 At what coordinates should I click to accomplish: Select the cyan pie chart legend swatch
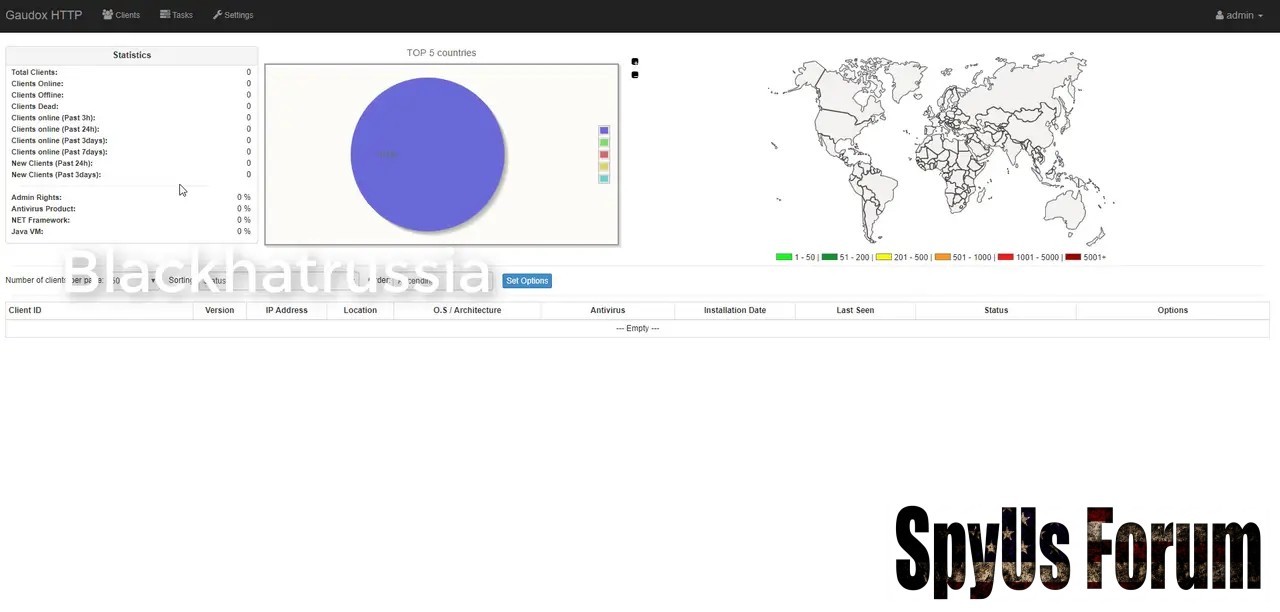pyautogui.click(x=603, y=179)
